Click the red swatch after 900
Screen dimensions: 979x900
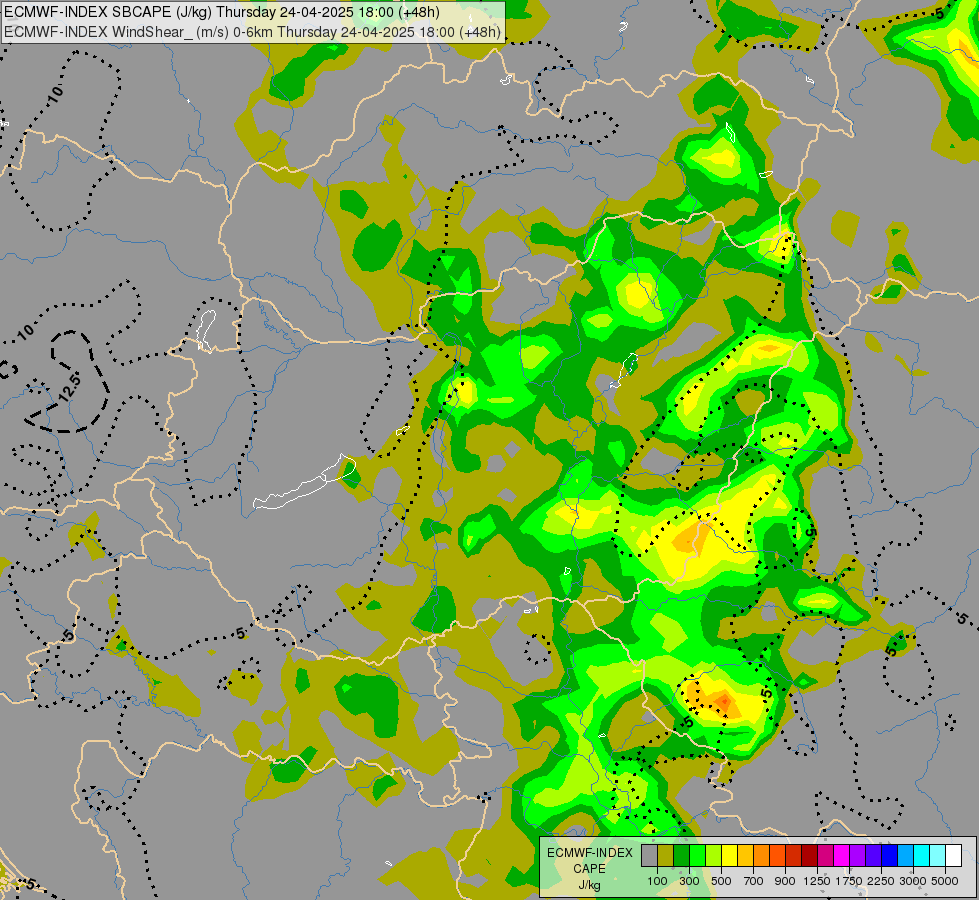(794, 855)
